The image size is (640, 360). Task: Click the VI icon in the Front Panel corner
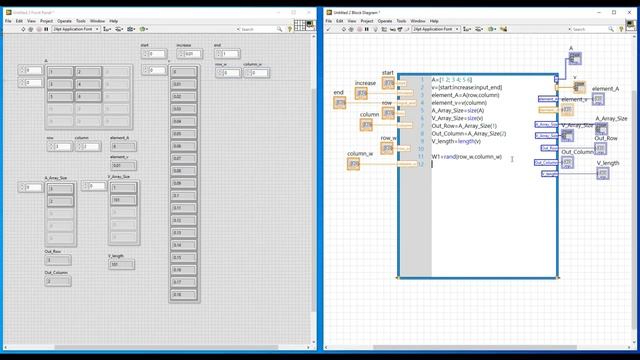coord(311,25)
